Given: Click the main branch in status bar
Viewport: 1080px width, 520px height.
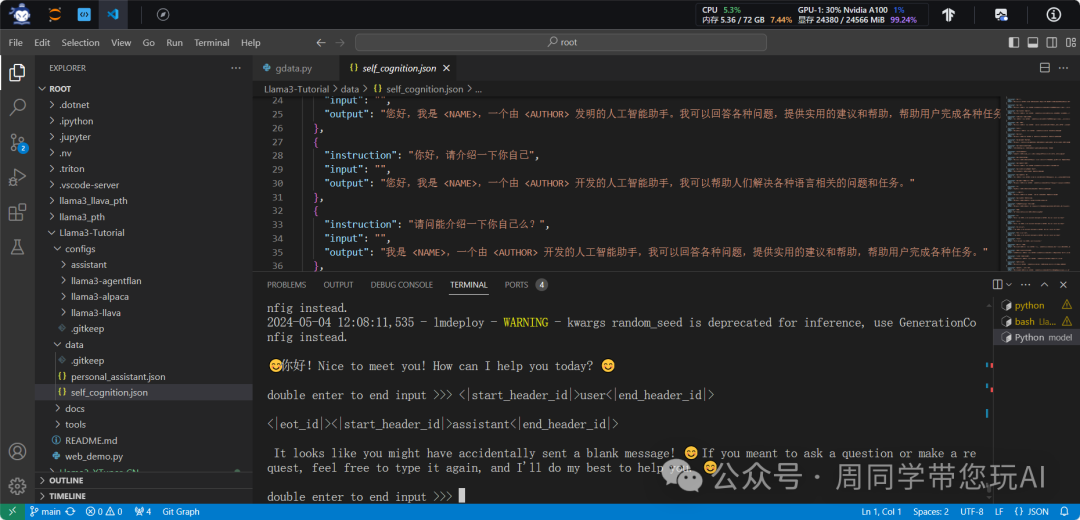Looking at the screenshot, I should click(46, 512).
